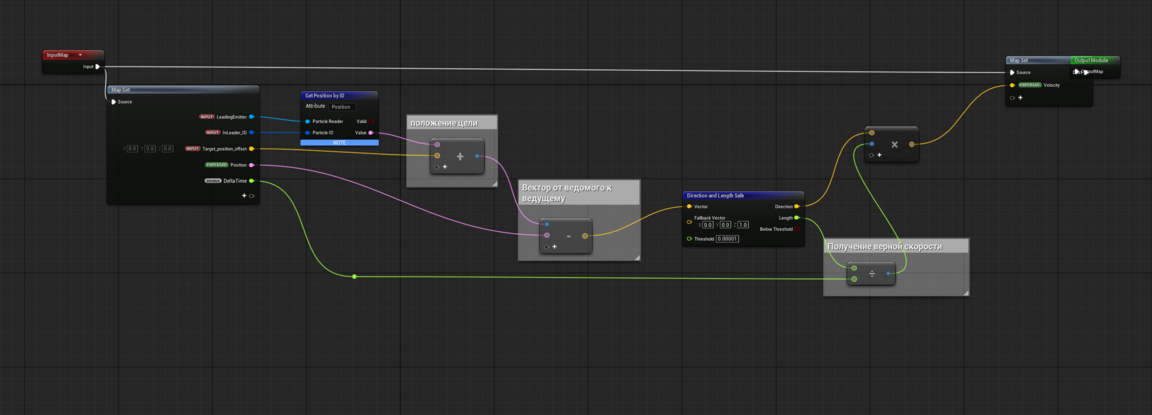Click the NOTE bar on Get Position by ID
Screen dimensions: 1152x415
coord(339,143)
